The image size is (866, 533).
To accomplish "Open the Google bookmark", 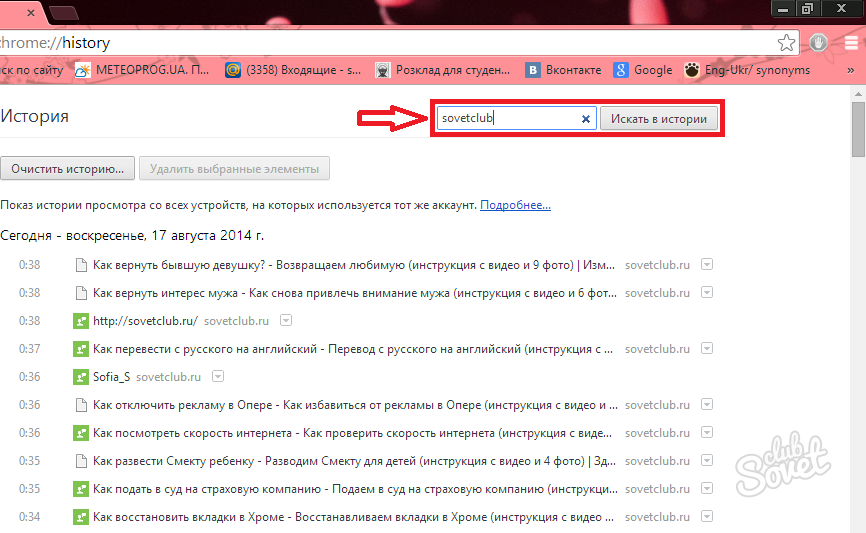I will click(643, 70).
